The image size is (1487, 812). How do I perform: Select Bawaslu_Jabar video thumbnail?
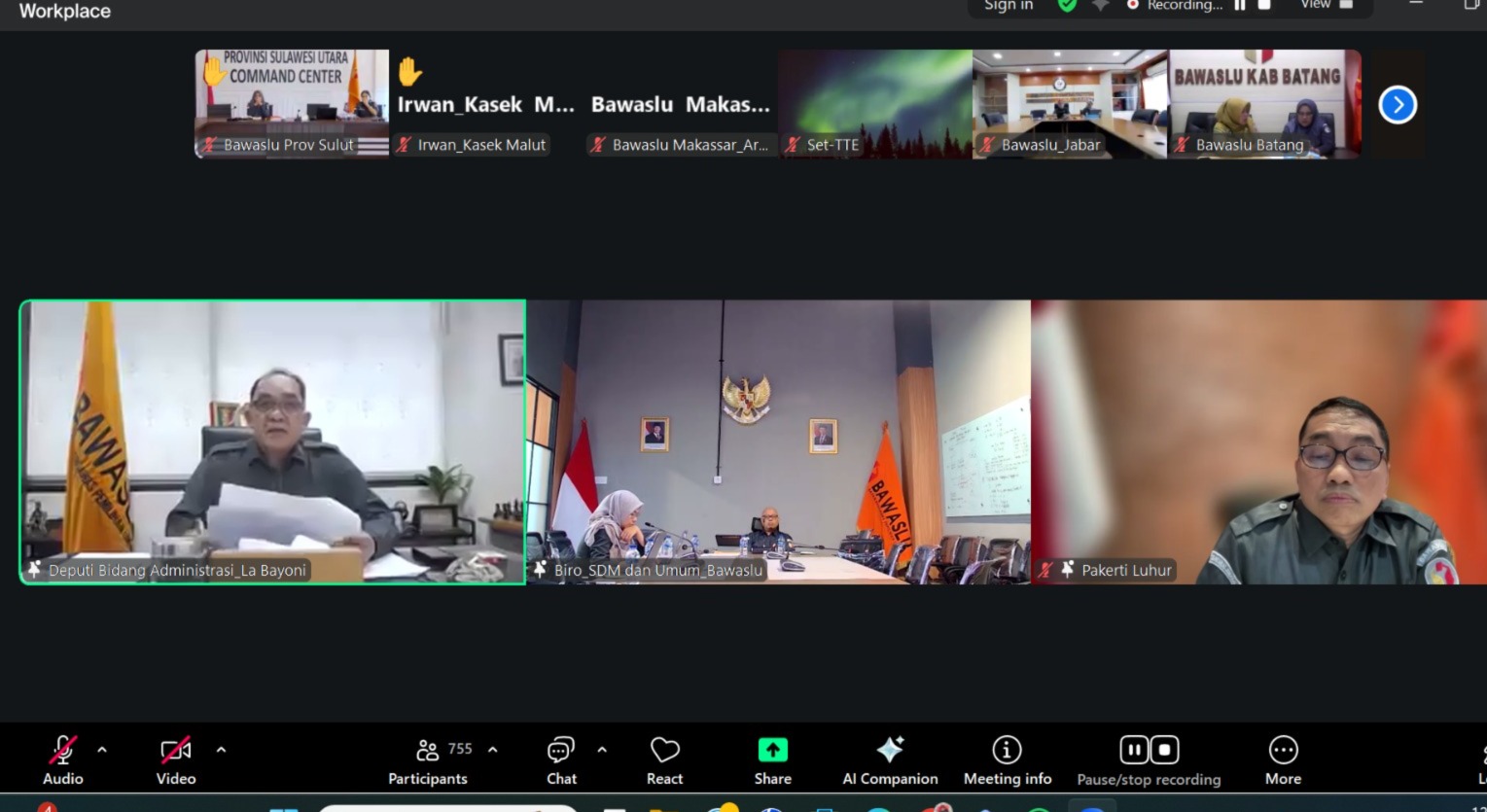tap(1070, 103)
